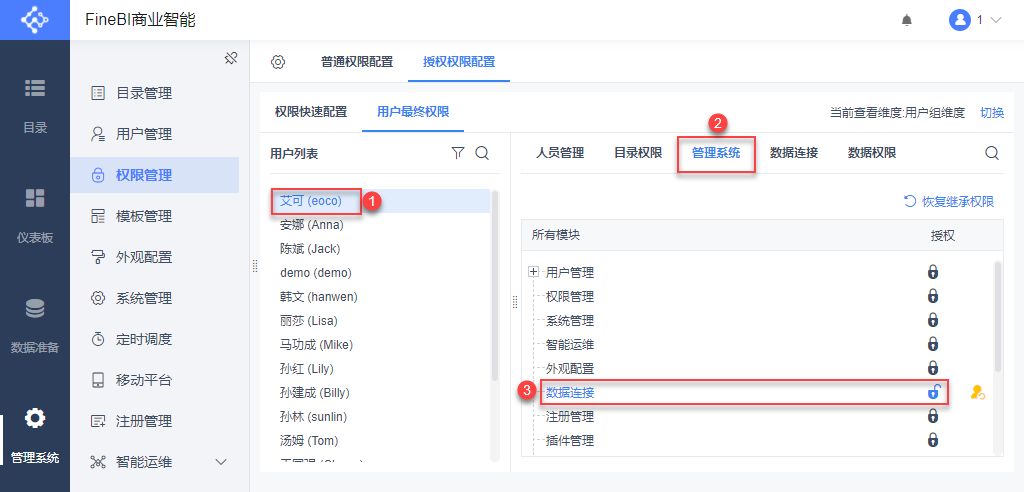
Task: Click the notification bell icon
Action: pos(907,20)
